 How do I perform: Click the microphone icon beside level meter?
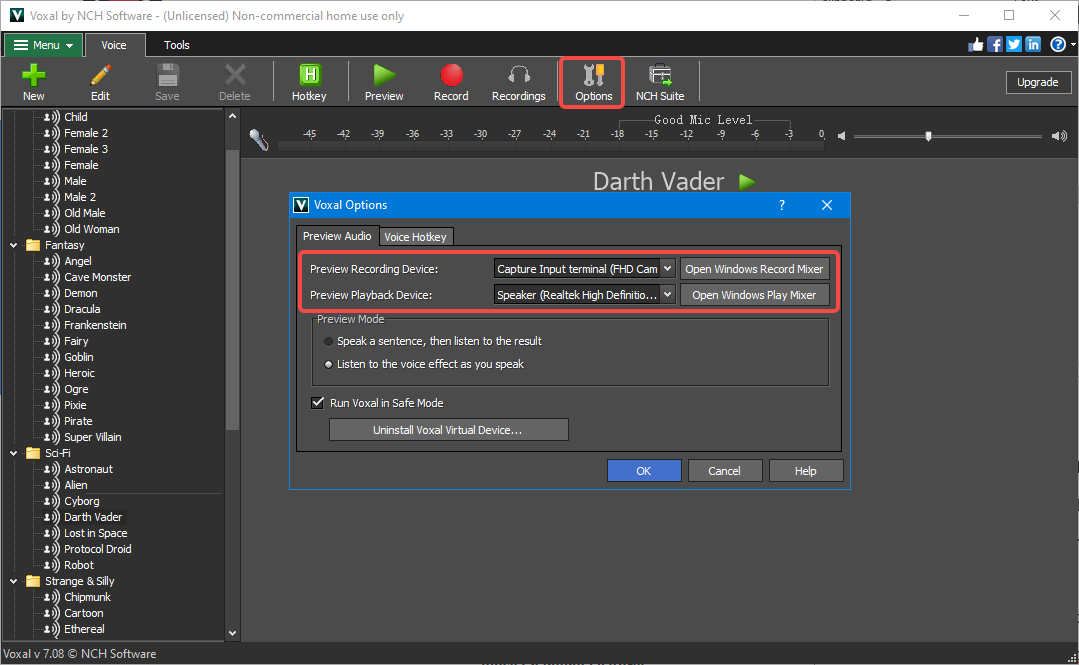point(259,140)
